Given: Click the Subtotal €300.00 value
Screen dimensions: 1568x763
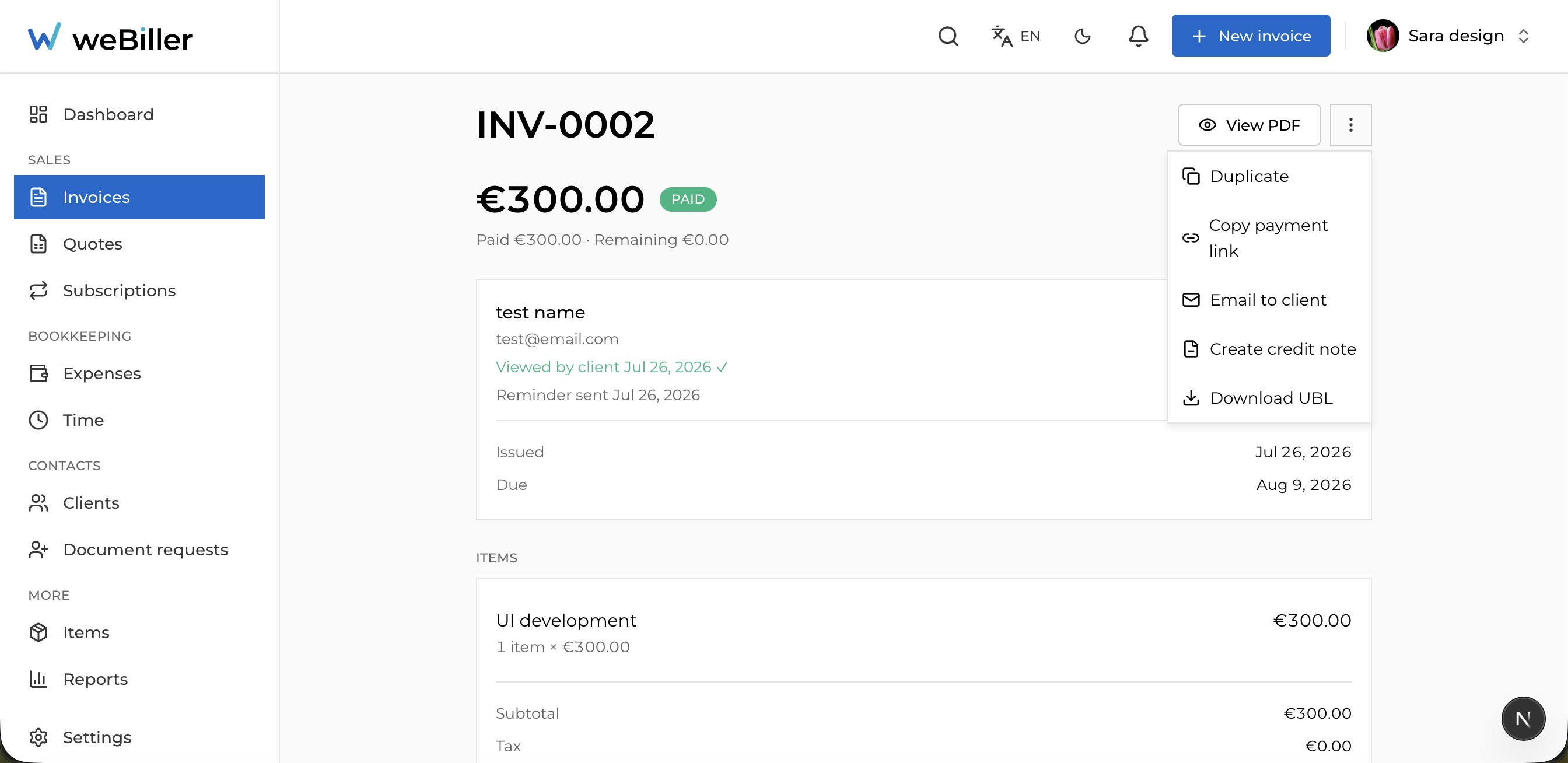Looking at the screenshot, I should pos(1317,713).
